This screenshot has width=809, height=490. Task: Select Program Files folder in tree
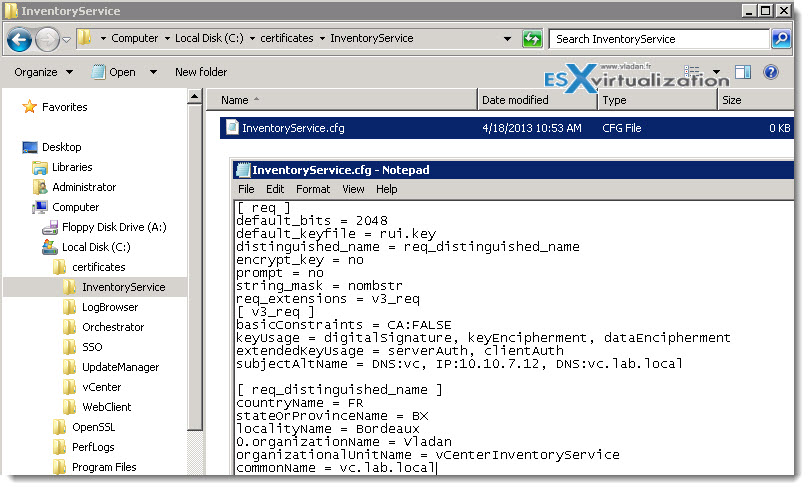click(x=104, y=467)
